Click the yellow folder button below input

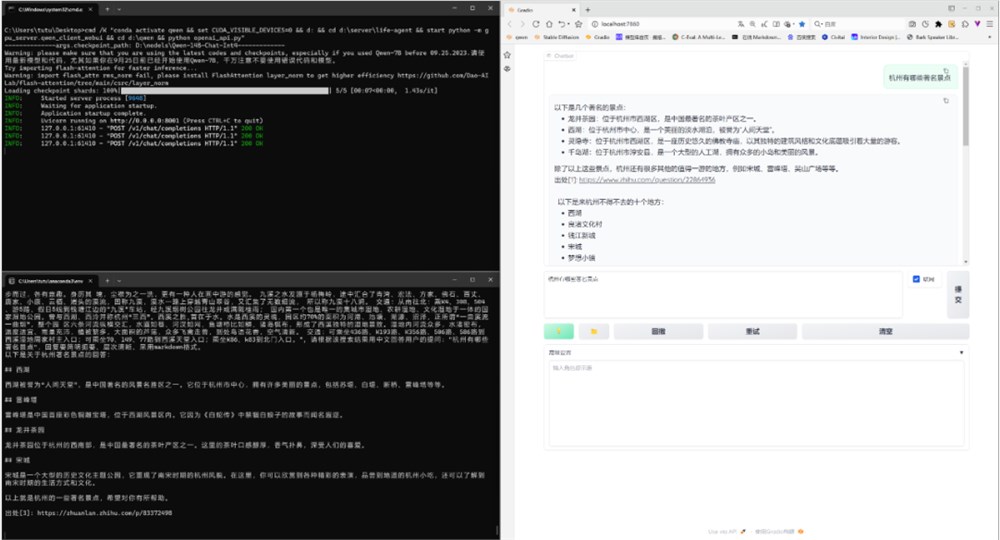pos(594,332)
